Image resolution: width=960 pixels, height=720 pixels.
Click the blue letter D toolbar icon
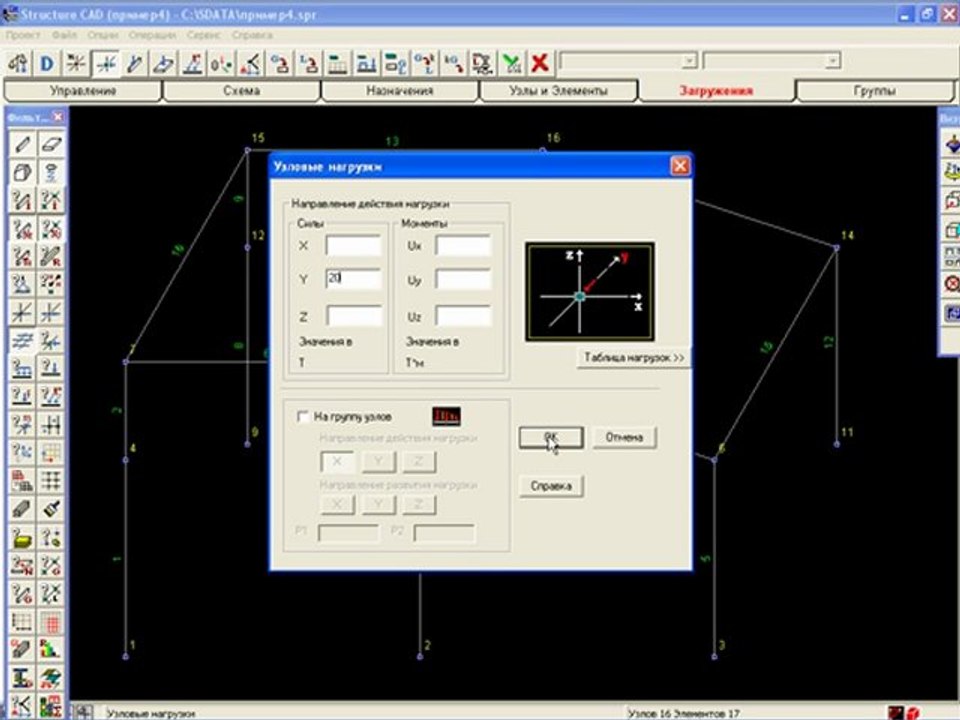[47, 63]
